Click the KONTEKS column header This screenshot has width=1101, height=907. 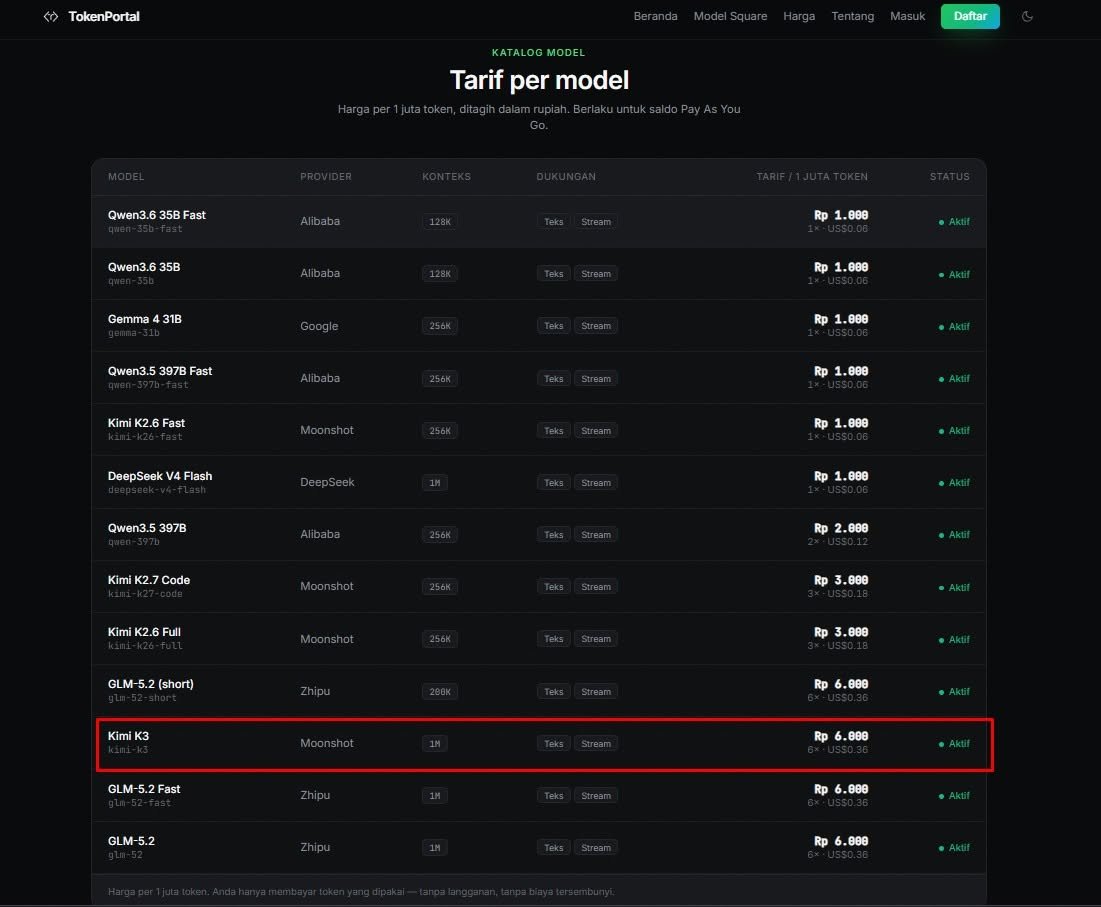(x=447, y=177)
